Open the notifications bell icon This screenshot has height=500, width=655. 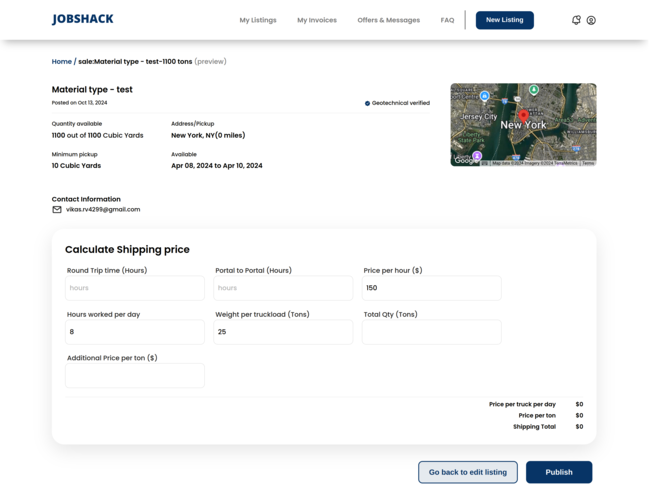[x=576, y=20]
